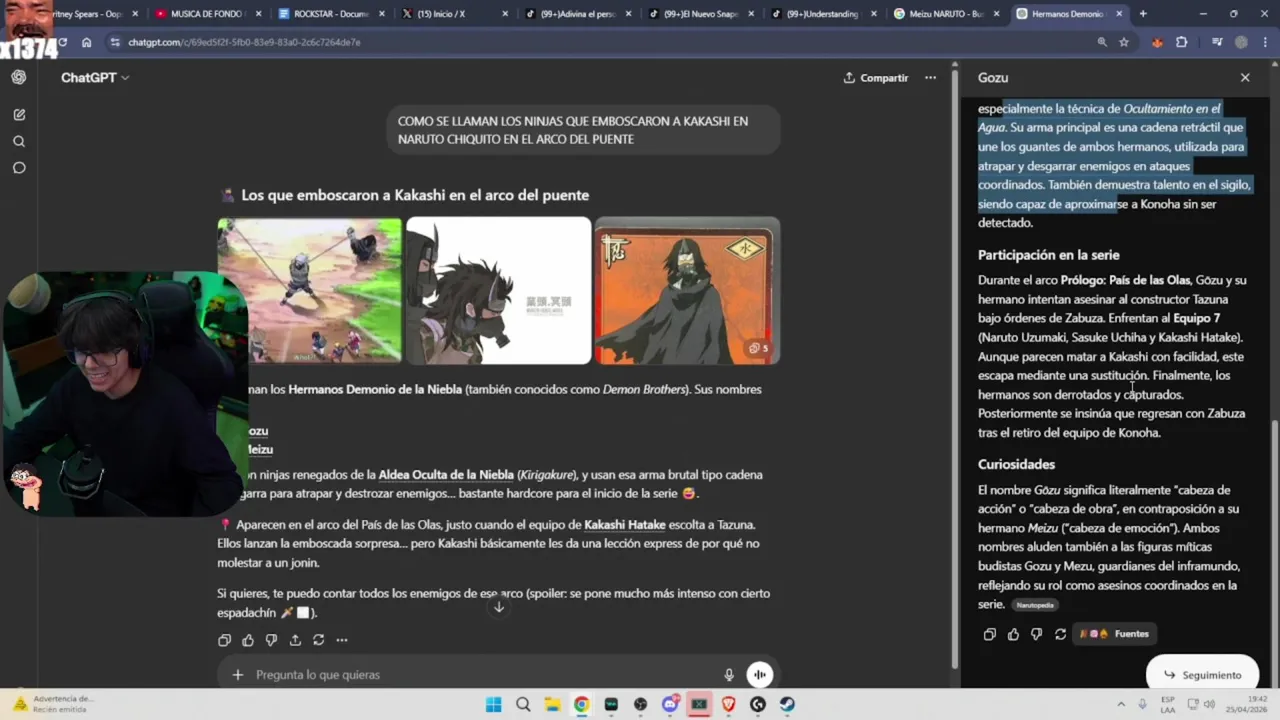The height and width of the screenshot is (720, 1280).
Task: Like the Gozu panel response
Action: (1013, 634)
